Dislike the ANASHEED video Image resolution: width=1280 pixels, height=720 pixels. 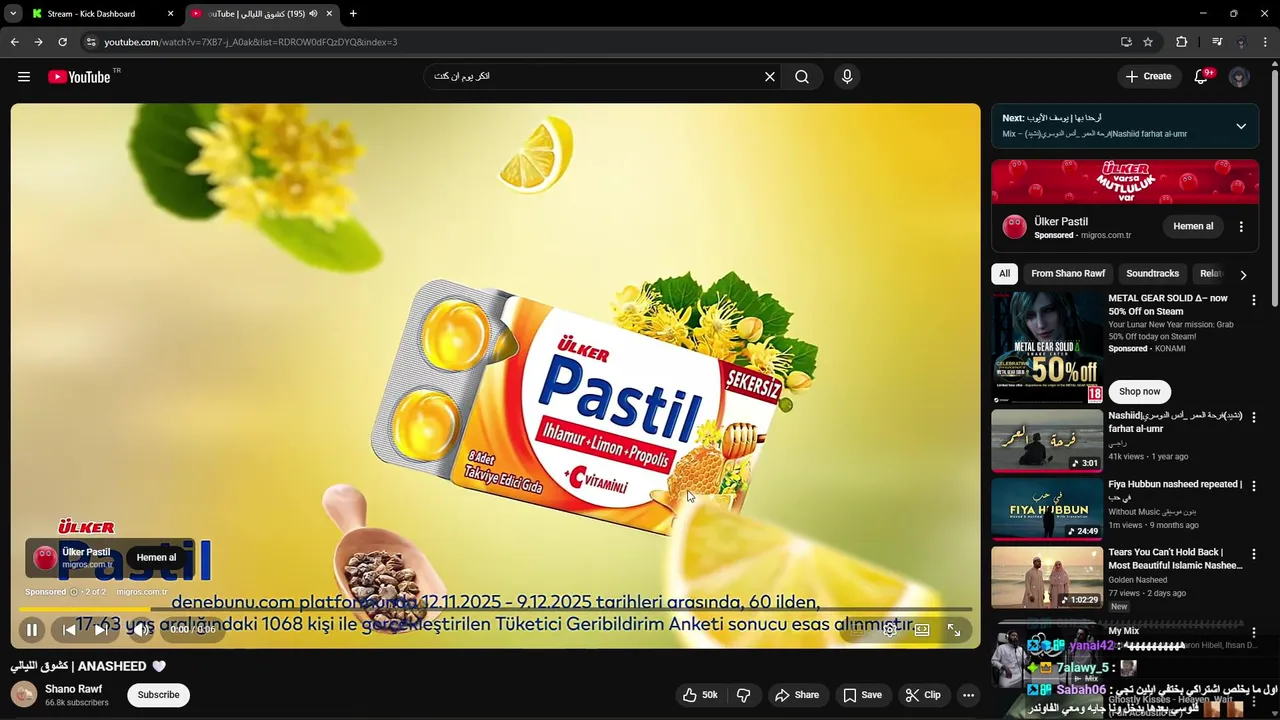pyautogui.click(x=744, y=695)
